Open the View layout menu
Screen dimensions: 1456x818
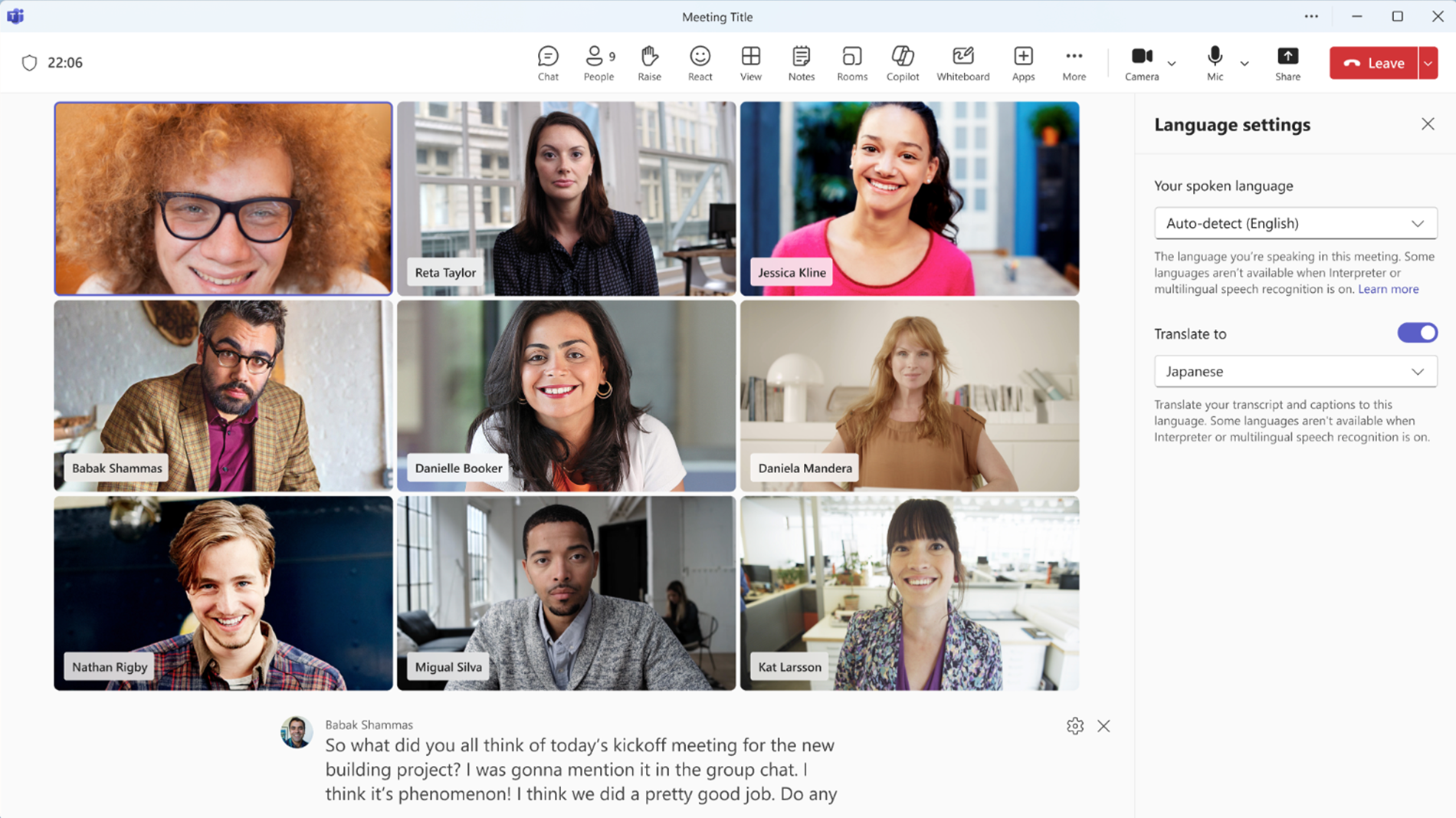coord(750,63)
